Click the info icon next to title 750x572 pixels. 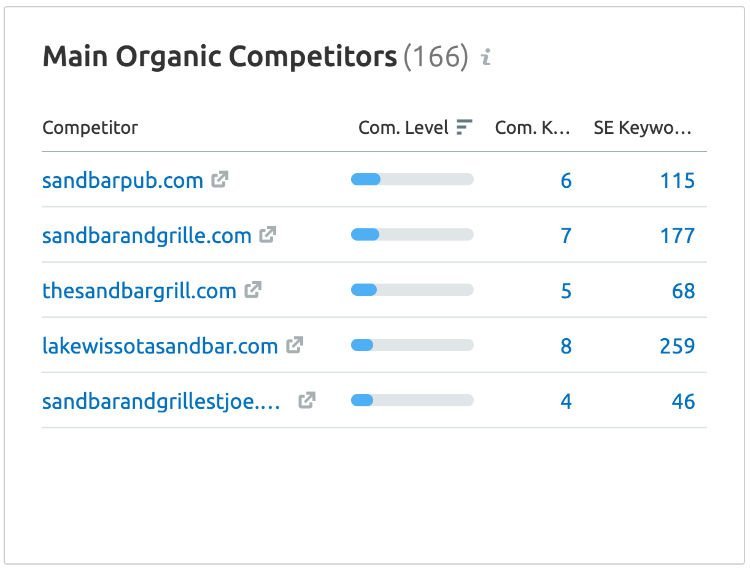(486, 56)
